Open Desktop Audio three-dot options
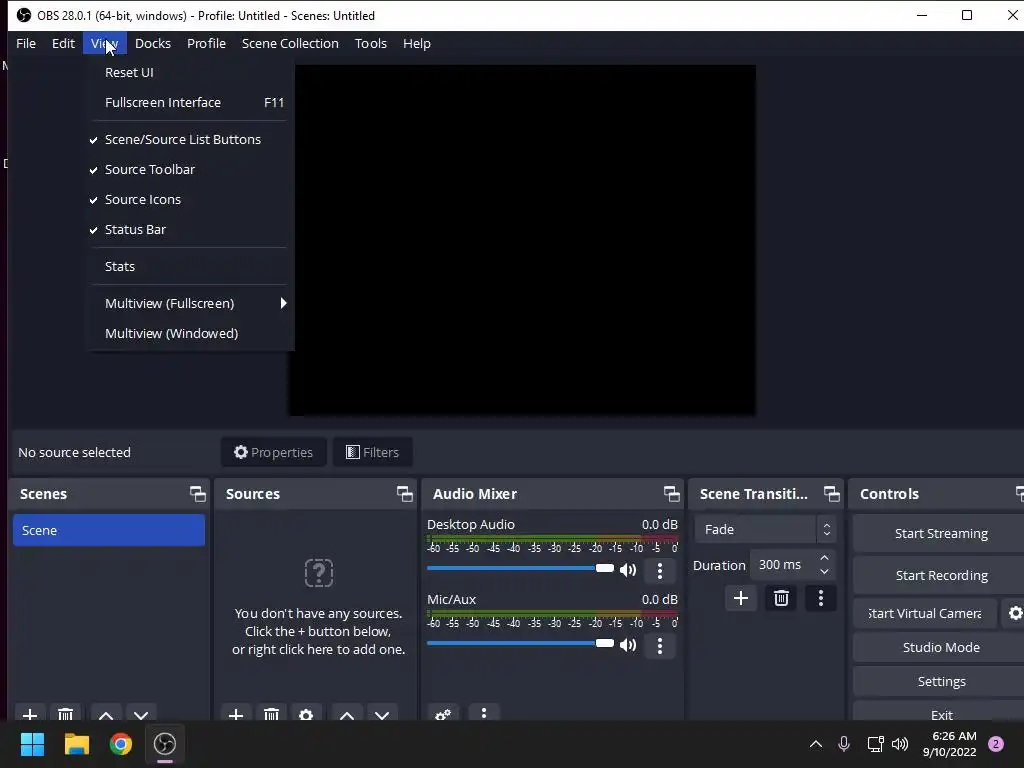This screenshot has width=1024, height=768. [x=660, y=571]
